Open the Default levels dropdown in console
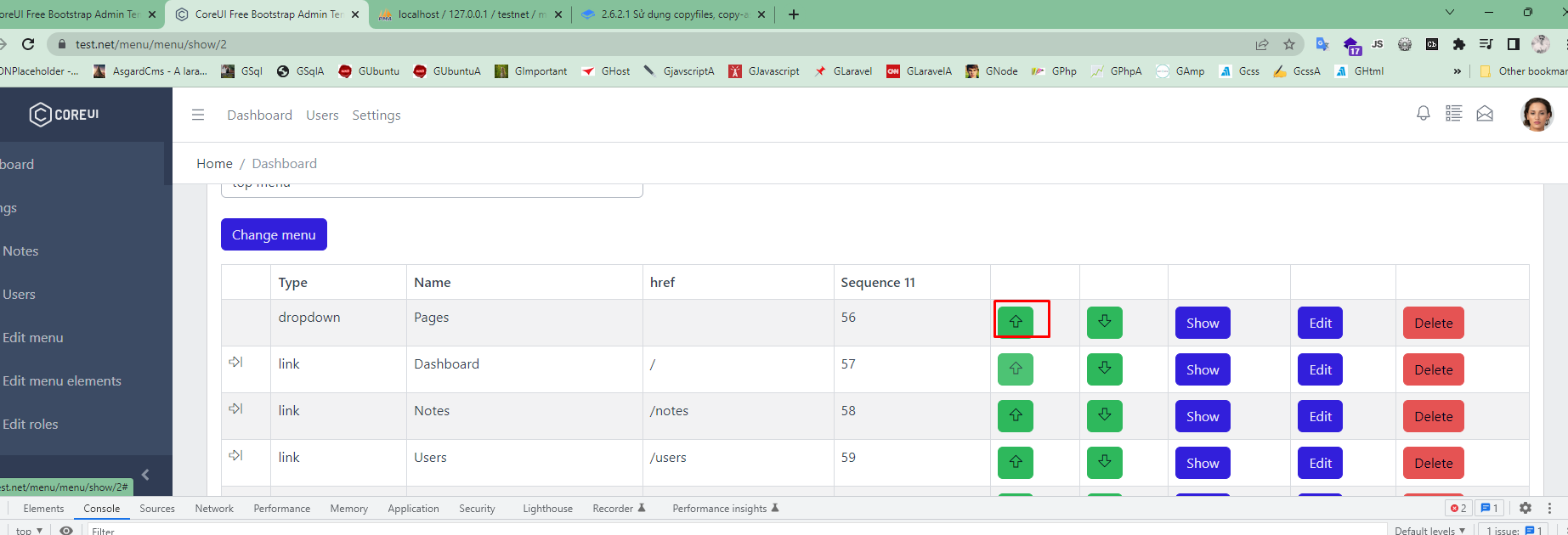This screenshot has height=535, width=1568. click(1429, 530)
